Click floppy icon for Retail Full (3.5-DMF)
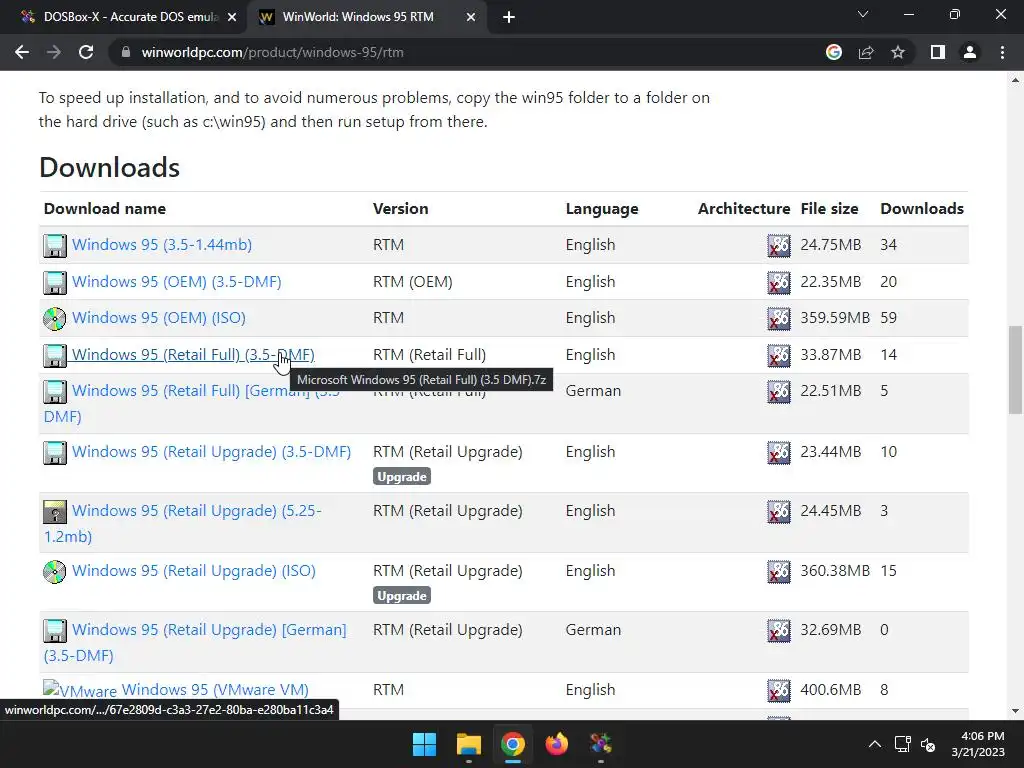 (55, 355)
